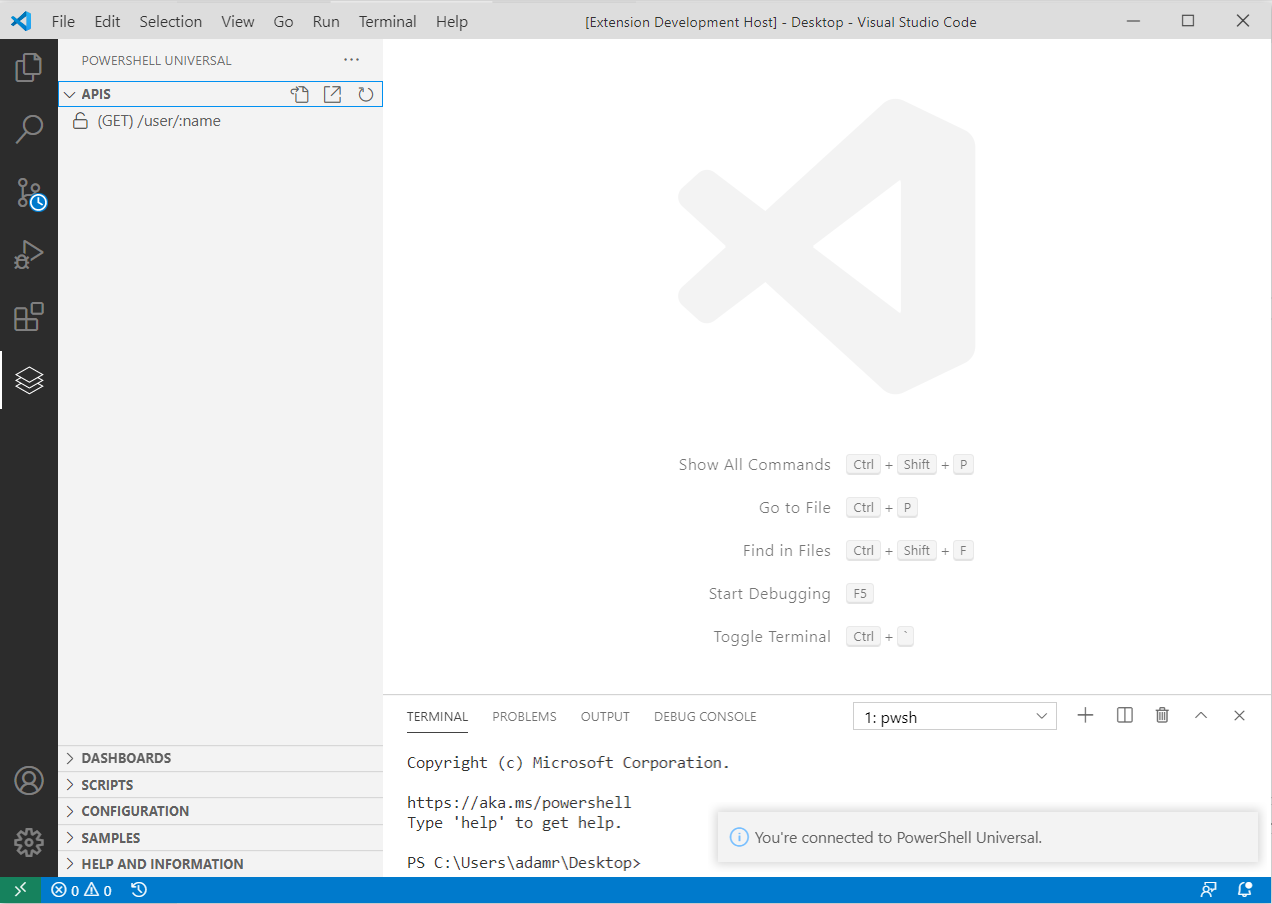Select the PowerShell Universal layers icon
Image resolution: width=1272 pixels, height=904 pixels.
tap(29, 380)
